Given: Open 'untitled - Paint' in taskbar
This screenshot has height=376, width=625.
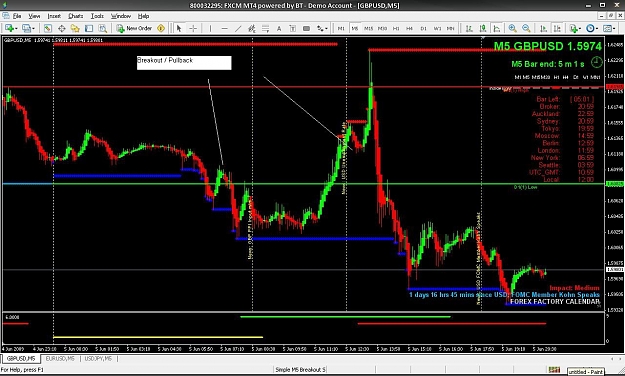Looking at the screenshot, I should point(586,372).
